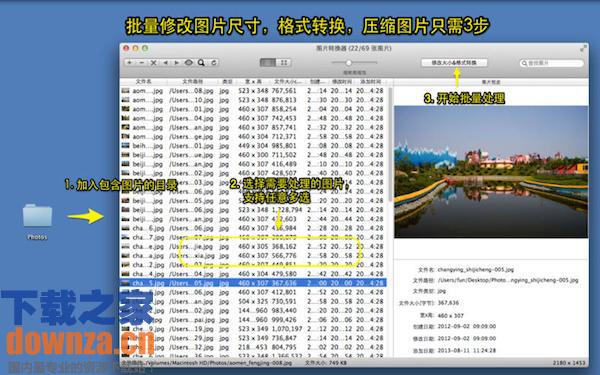Click the fullscreen arrows icon in title bar
The height and width of the screenshot is (375, 600).
pyautogui.click(x=583, y=48)
